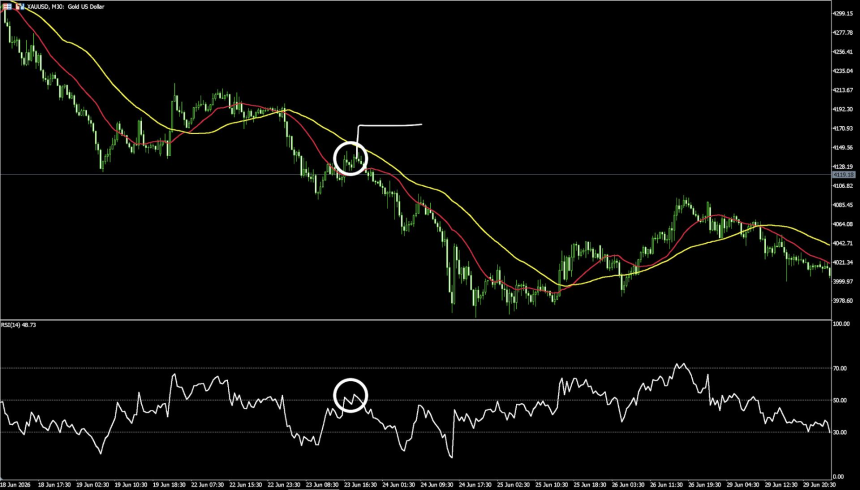Click the 4149.56 price scale label
The width and height of the screenshot is (860, 490).
(842, 148)
